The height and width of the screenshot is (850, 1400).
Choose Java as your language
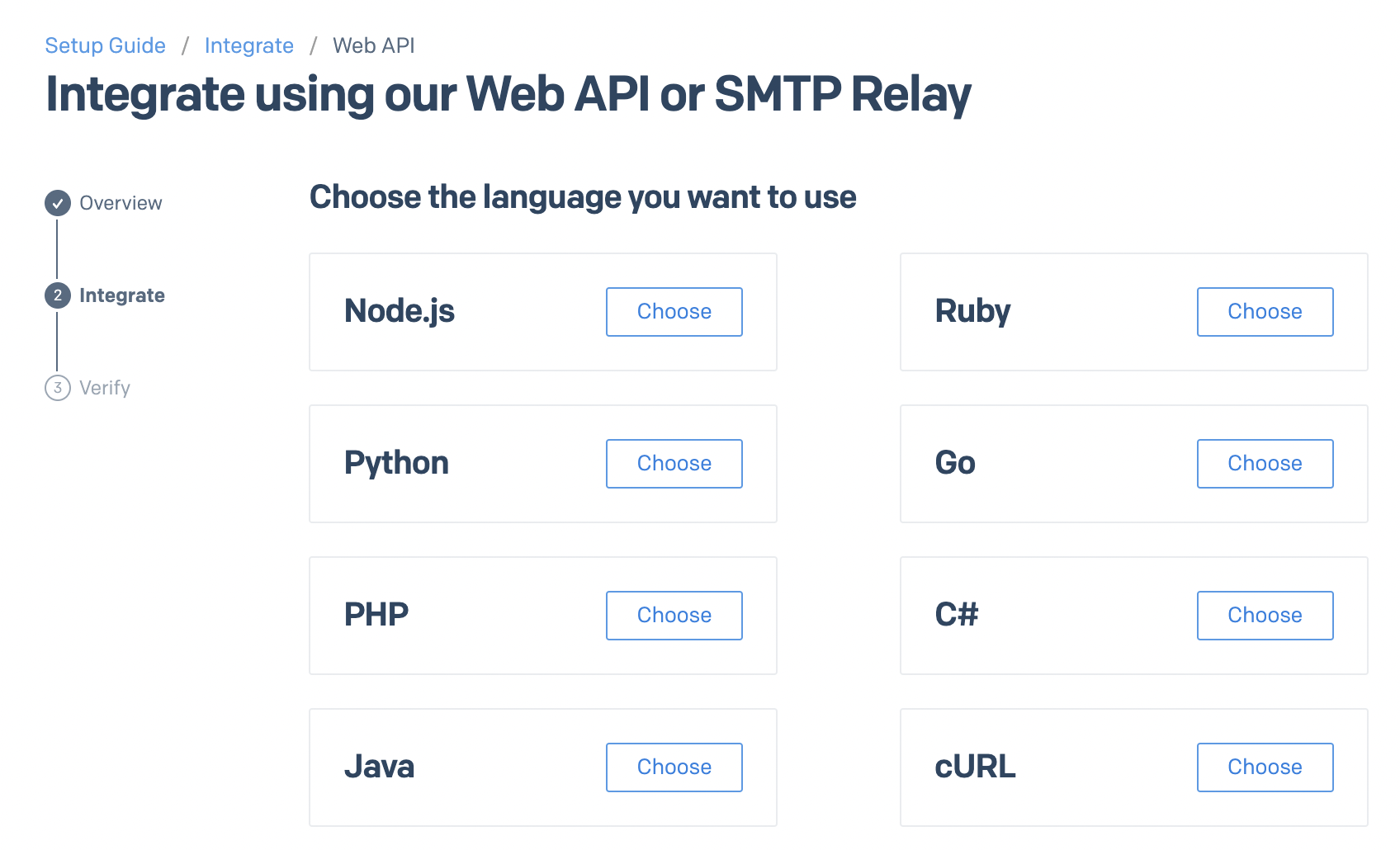point(674,767)
